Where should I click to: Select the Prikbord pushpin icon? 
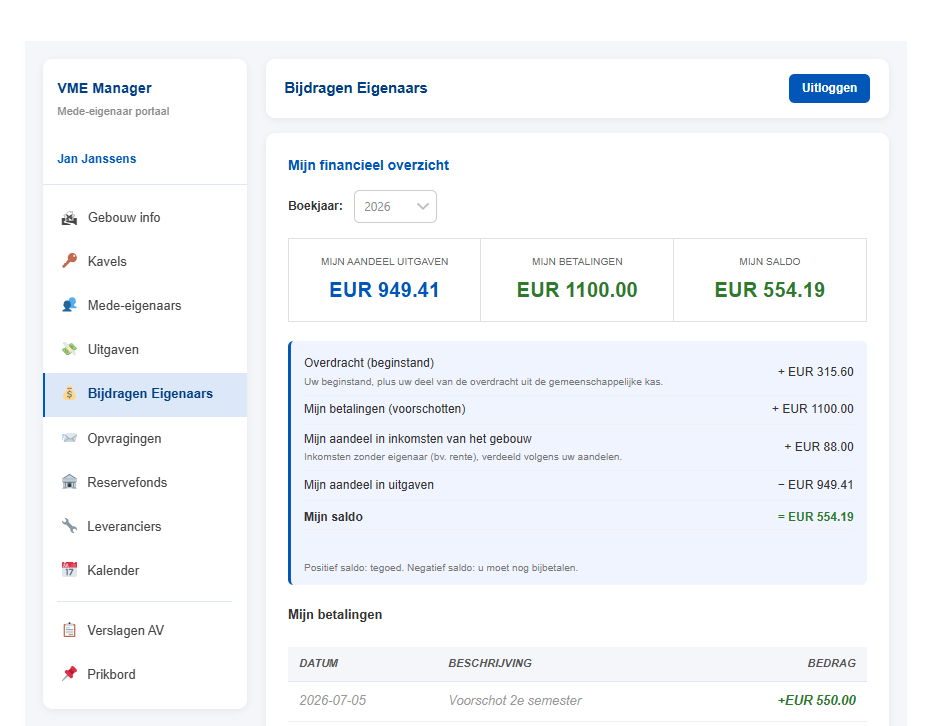70,674
